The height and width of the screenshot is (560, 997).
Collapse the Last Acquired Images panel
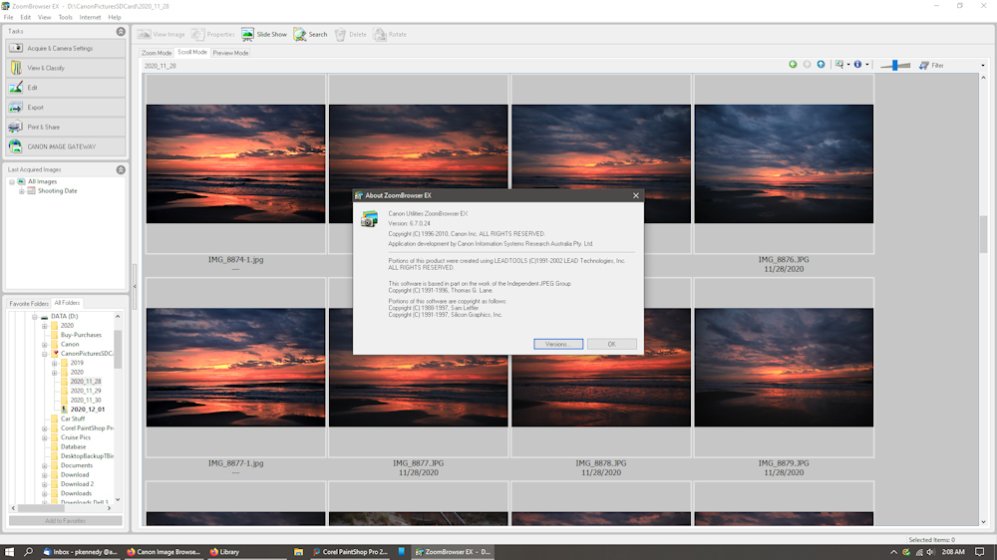[121, 170]
